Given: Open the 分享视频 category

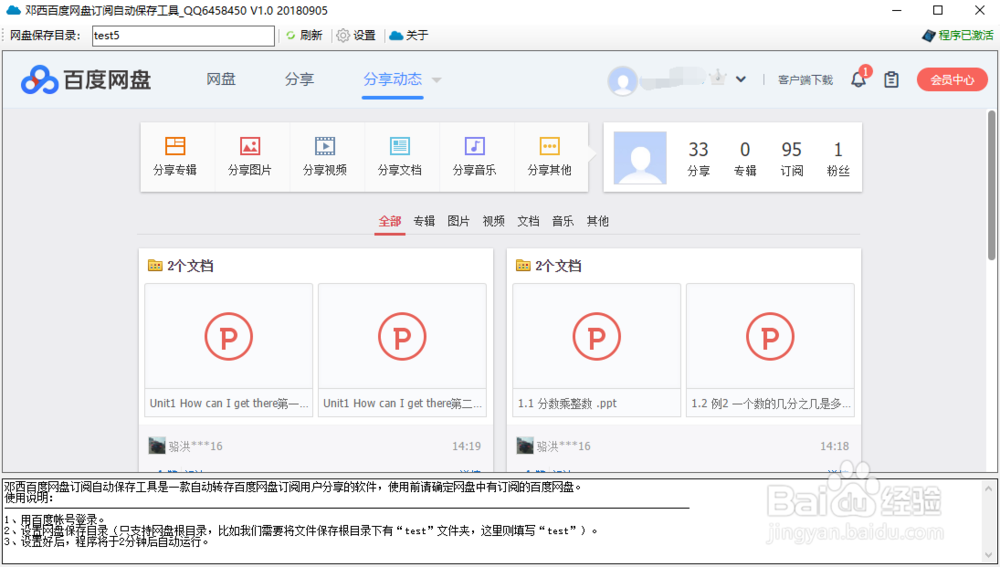Looking at the screenshot, I should coord(325,157).
